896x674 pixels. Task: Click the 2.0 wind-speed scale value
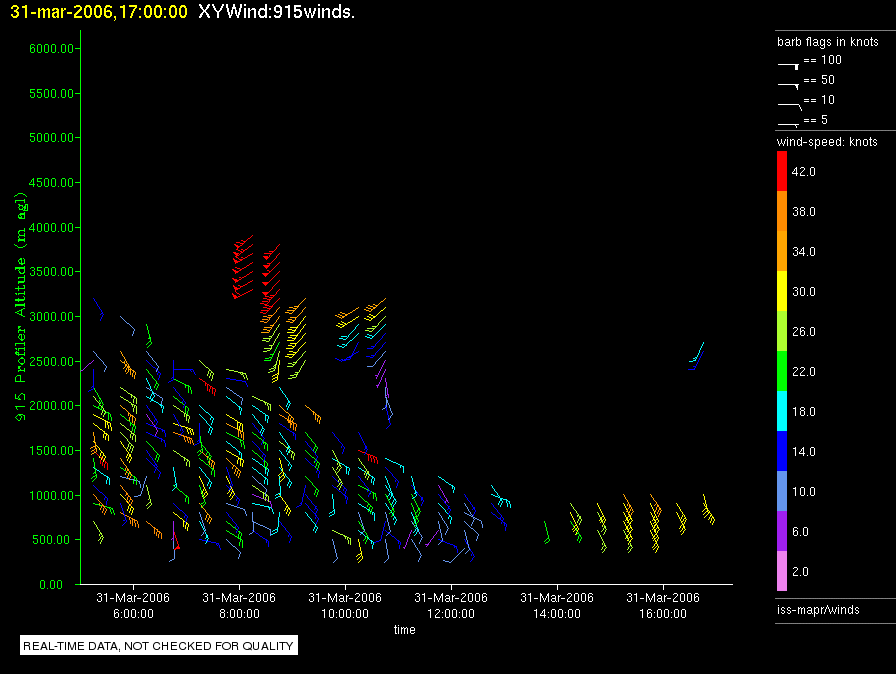click(x=800, y=571)
